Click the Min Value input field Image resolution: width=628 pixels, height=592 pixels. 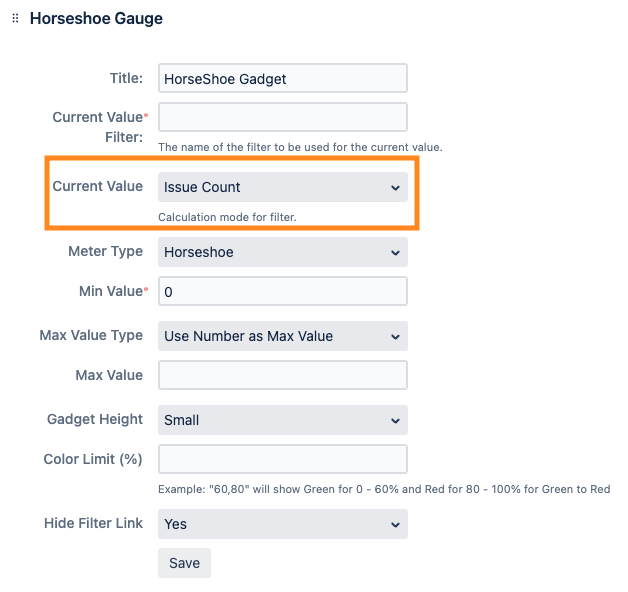pyautogui.click(x=282, y=291)
